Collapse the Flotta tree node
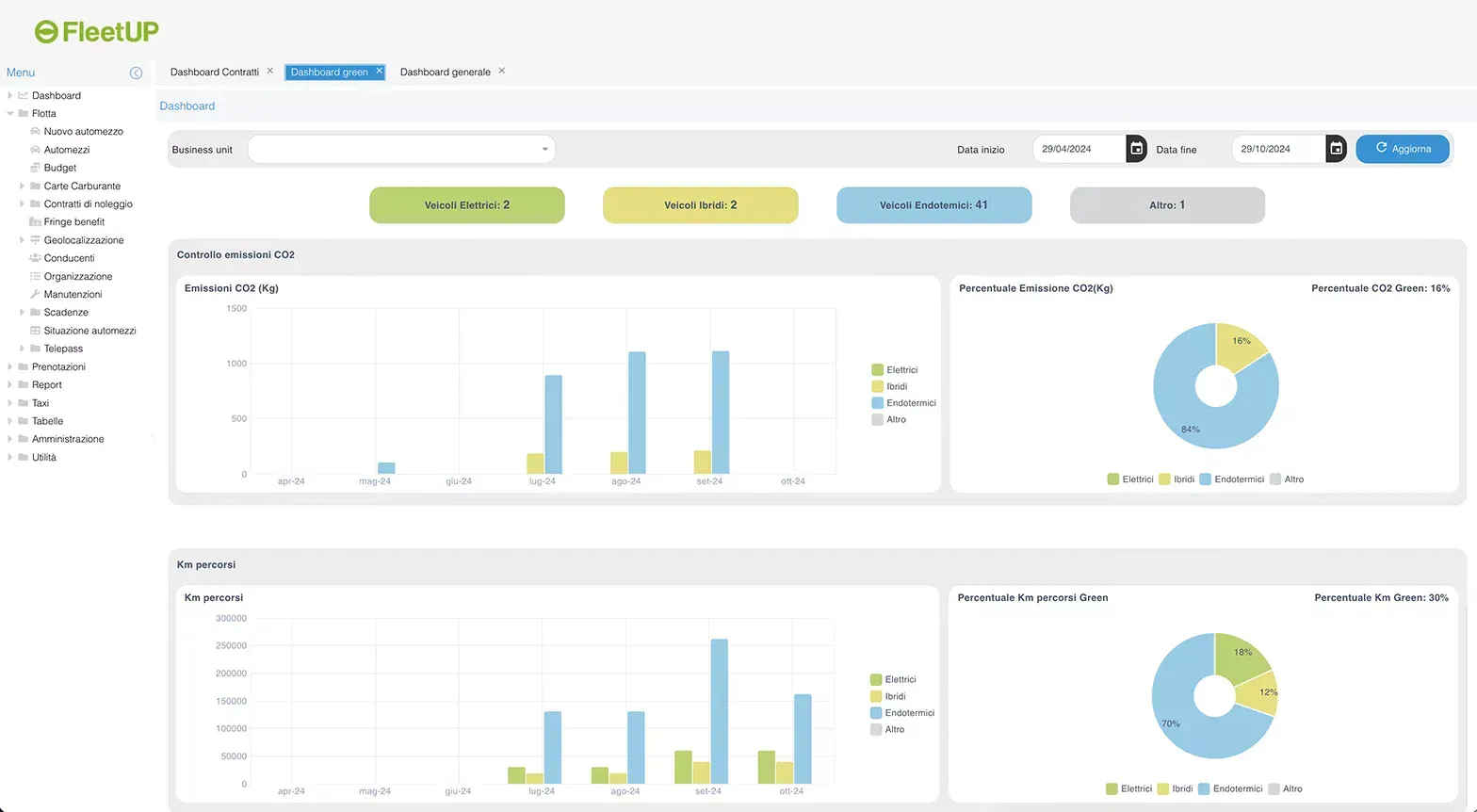The width and height of the screenshot is (1477, 812). coord(10,114)
